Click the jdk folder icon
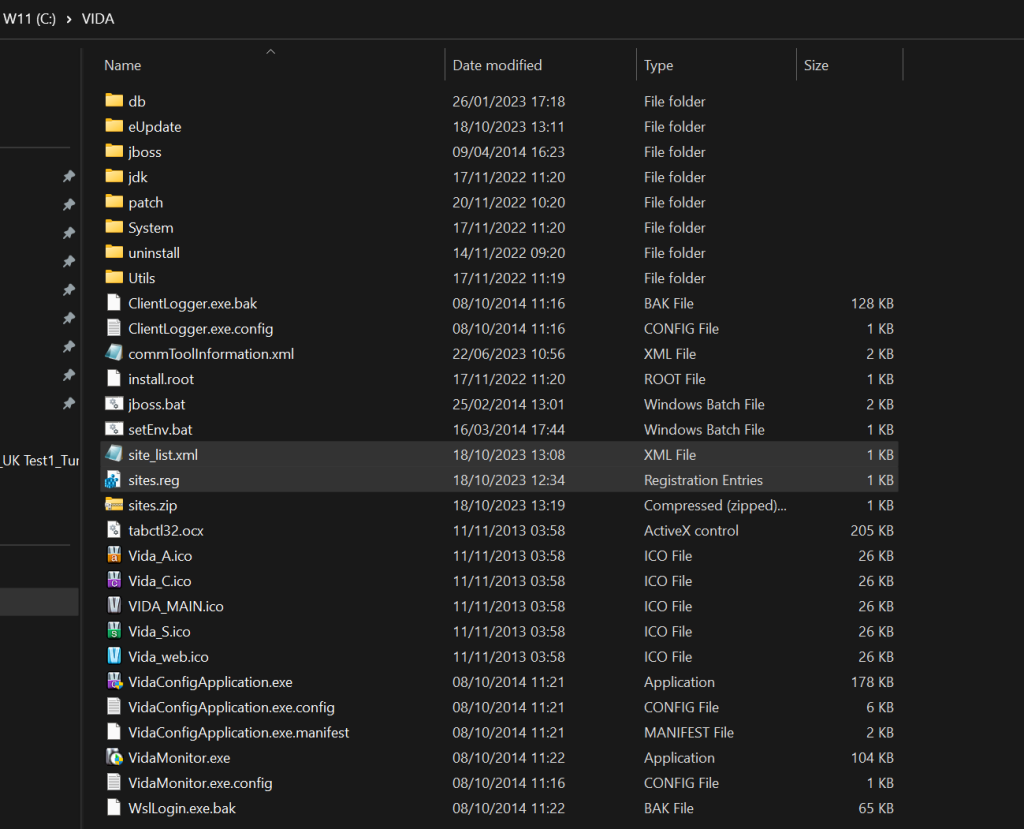The width and height of the screenshot is (1024, 829). point(114,176)
